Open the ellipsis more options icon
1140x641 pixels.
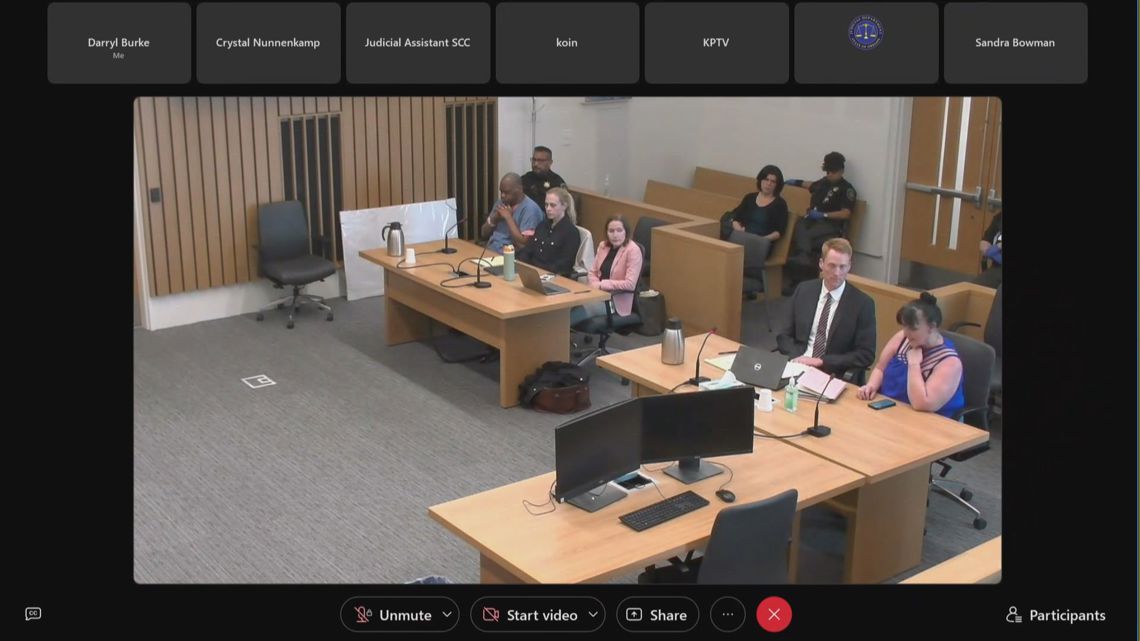click(727, 613)
